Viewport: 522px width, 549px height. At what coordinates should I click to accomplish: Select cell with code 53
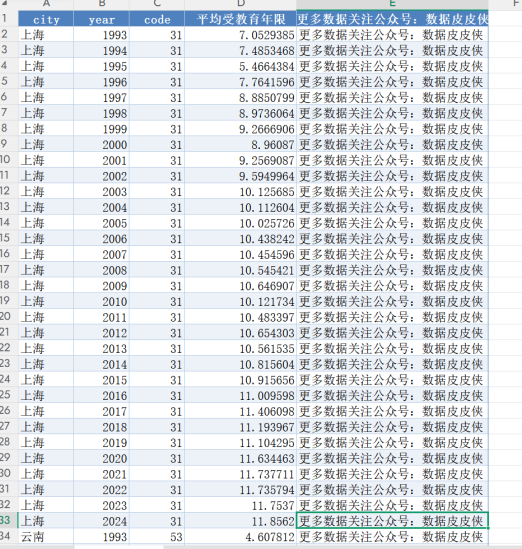coord(157,536)
